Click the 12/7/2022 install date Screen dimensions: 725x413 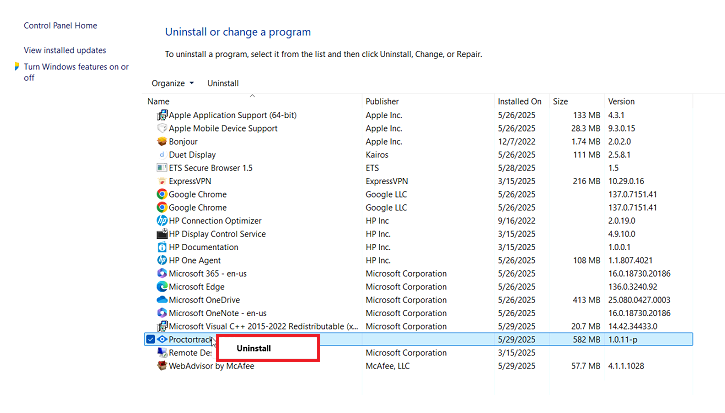coord(516,142)
